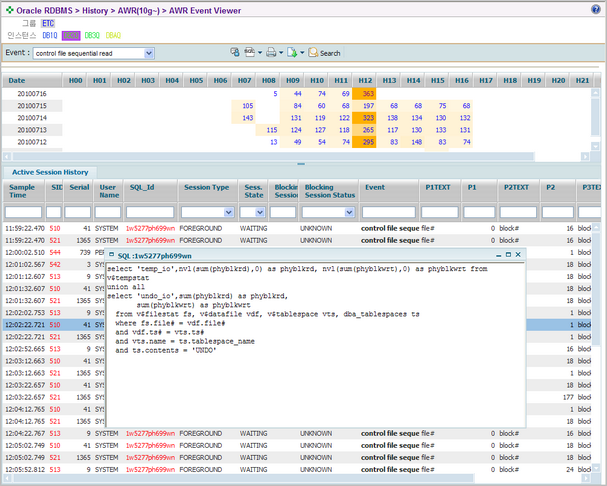Click the printer toolbar icon
607x486 pixels.
tap(271, 52)
